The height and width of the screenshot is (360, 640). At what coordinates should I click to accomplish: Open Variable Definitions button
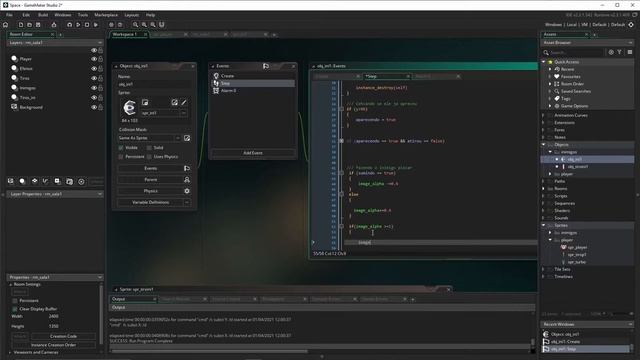coord(151,202)
